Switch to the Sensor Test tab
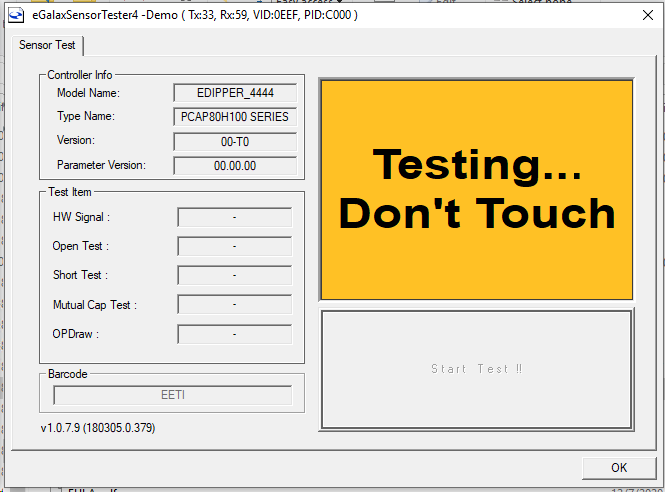Screen dimensions: 665x492 (47, 45)
